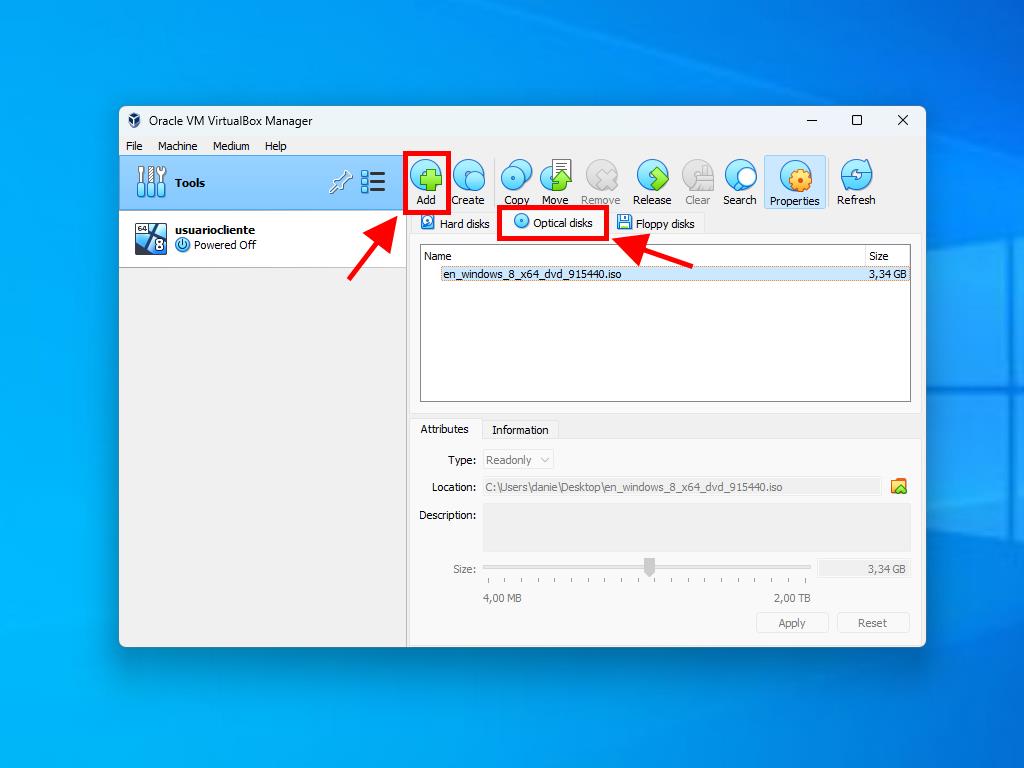Open the Information tab

tap(520, 430)
